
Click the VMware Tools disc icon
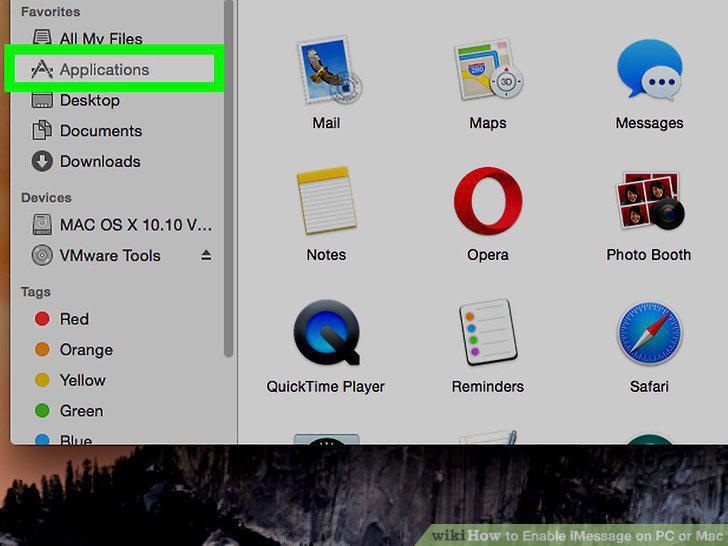(42, 255)
